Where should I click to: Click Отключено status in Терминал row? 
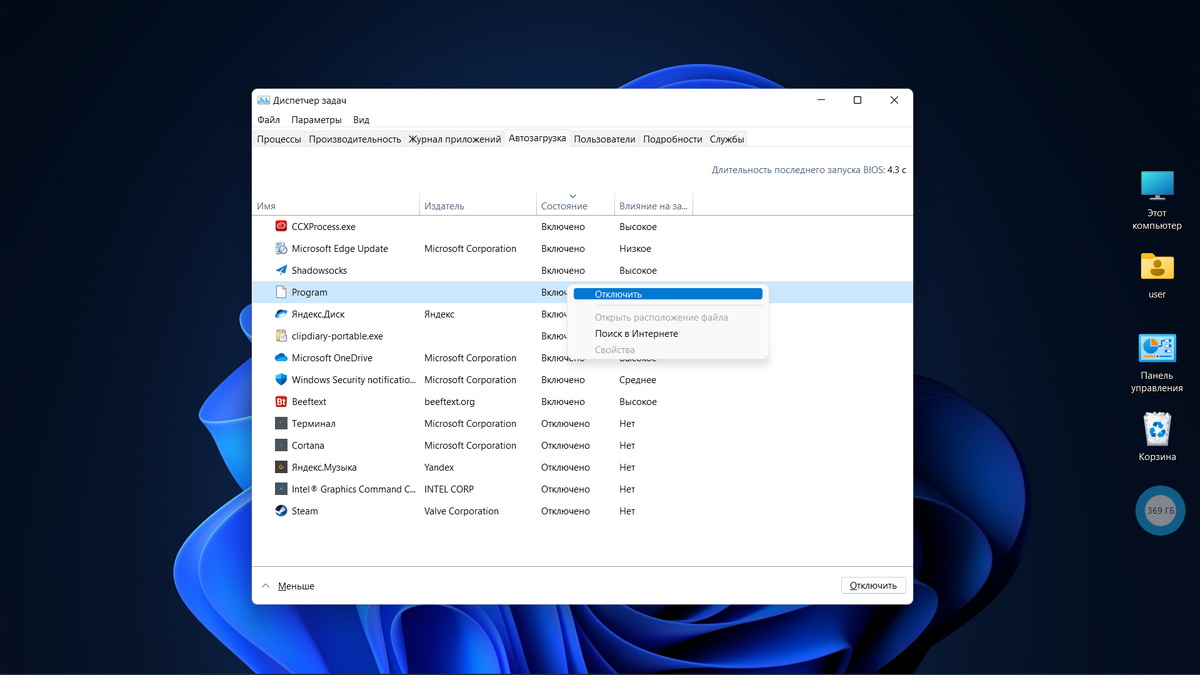pyautogui.click(x=566, y=424)
